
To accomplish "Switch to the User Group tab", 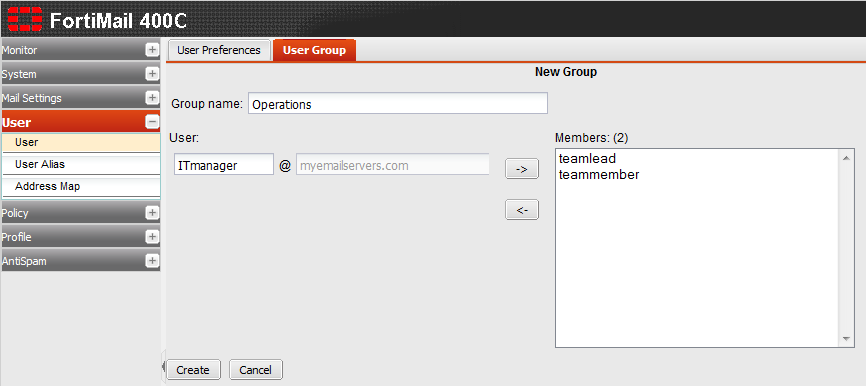I will (314, 50).
